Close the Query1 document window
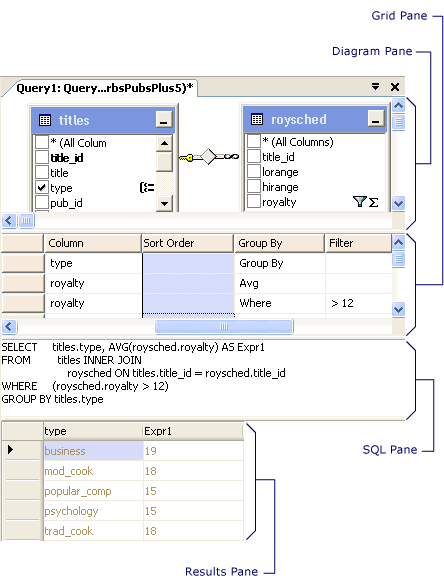This screenshot has width=444, height=587. pos(395,87)
